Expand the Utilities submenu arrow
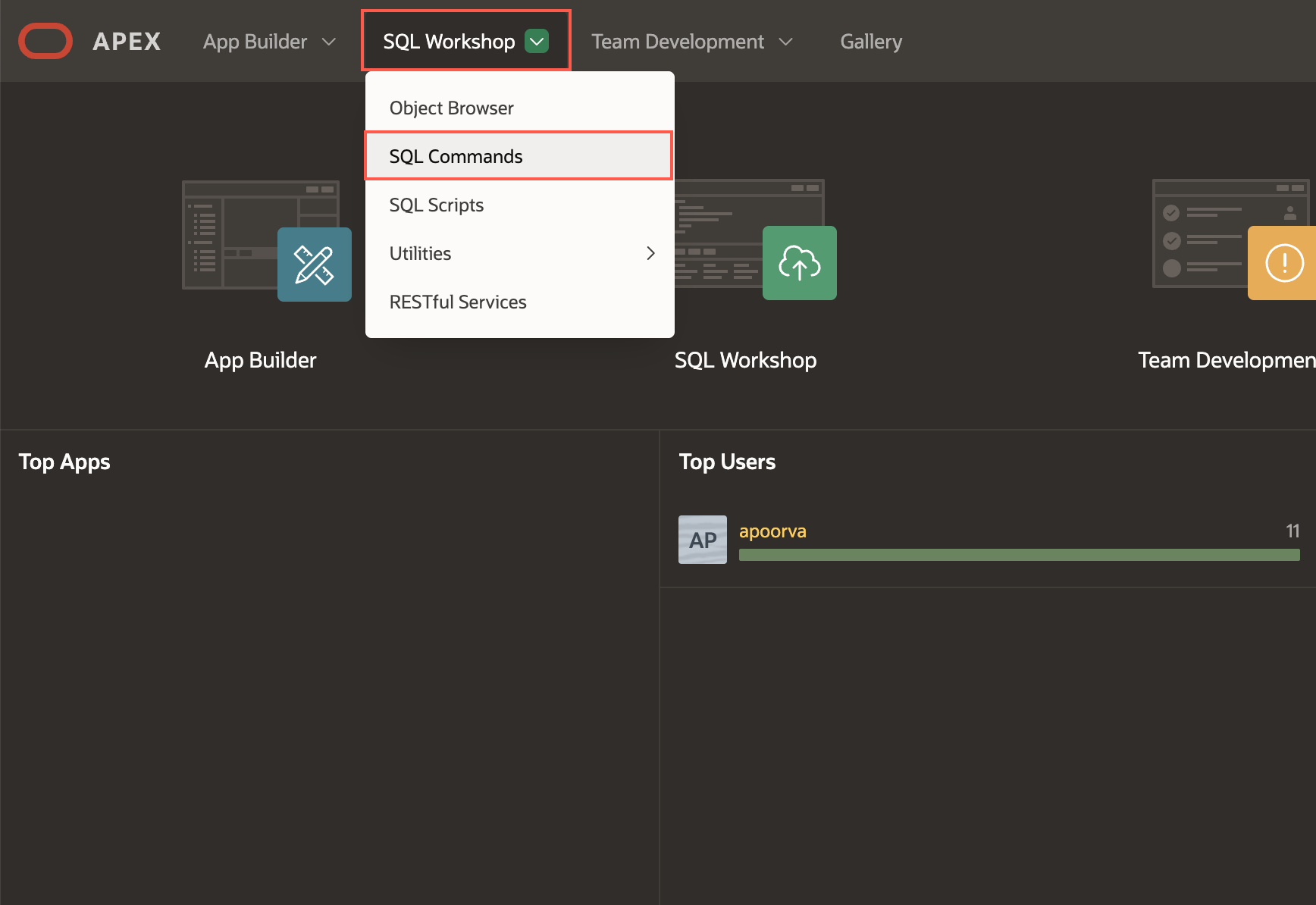Image resolution: width=1316 pixels, height=905 pixels. 650,253
